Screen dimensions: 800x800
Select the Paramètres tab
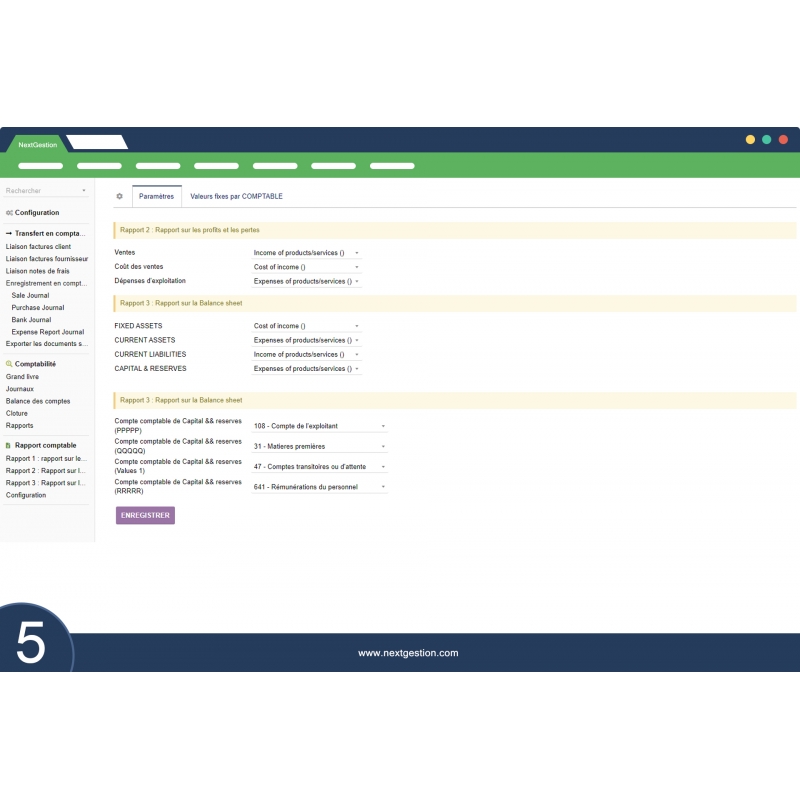tap(156, 197)
